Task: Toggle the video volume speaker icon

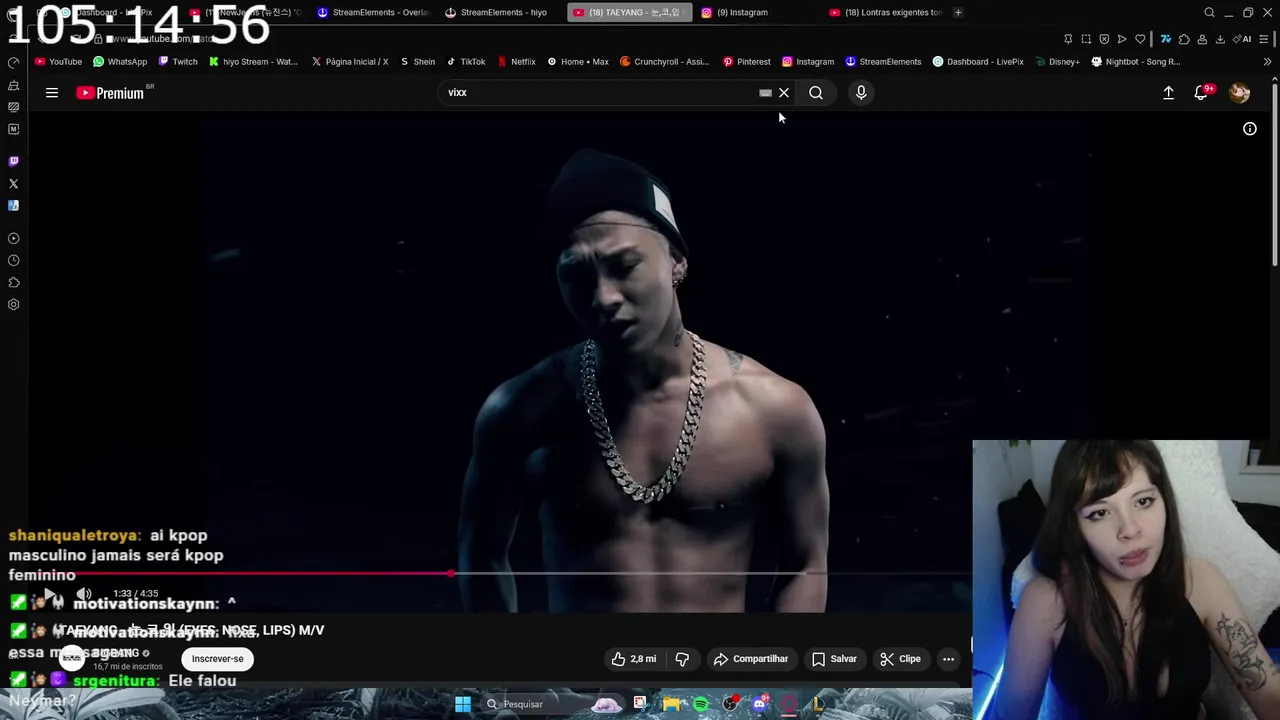Action: tap(84, 594)
